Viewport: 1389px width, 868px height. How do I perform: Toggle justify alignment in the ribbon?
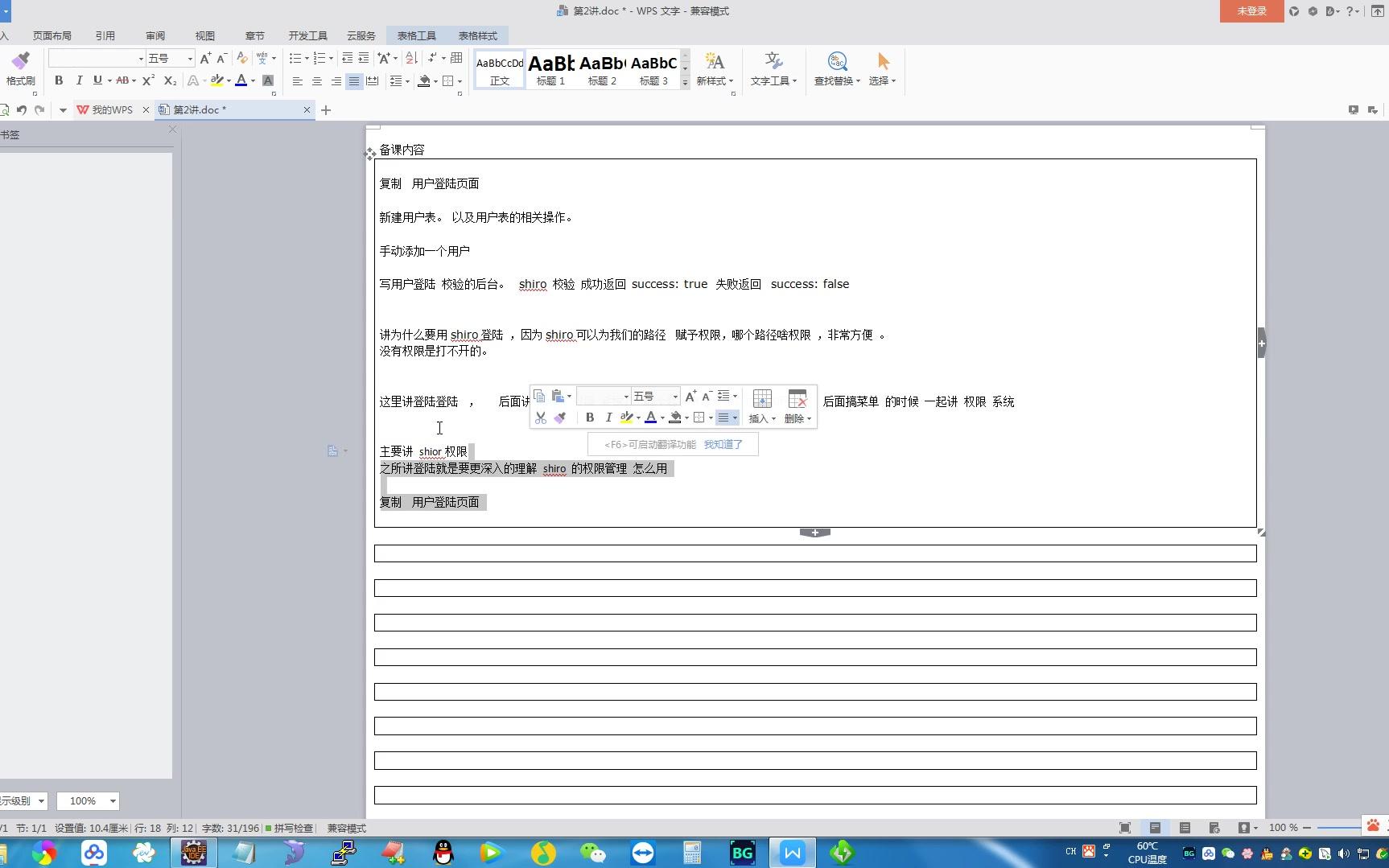coord(354,80)
